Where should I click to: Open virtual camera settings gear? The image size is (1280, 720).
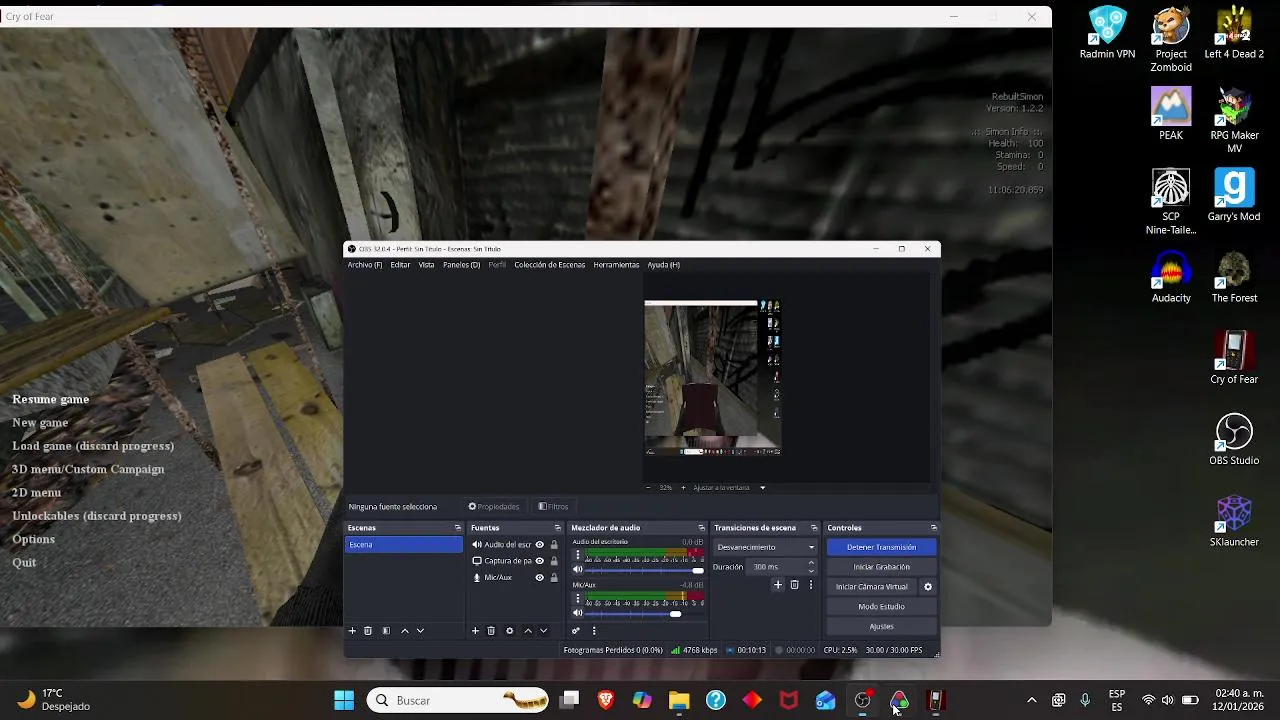click(x=927, y=587)
